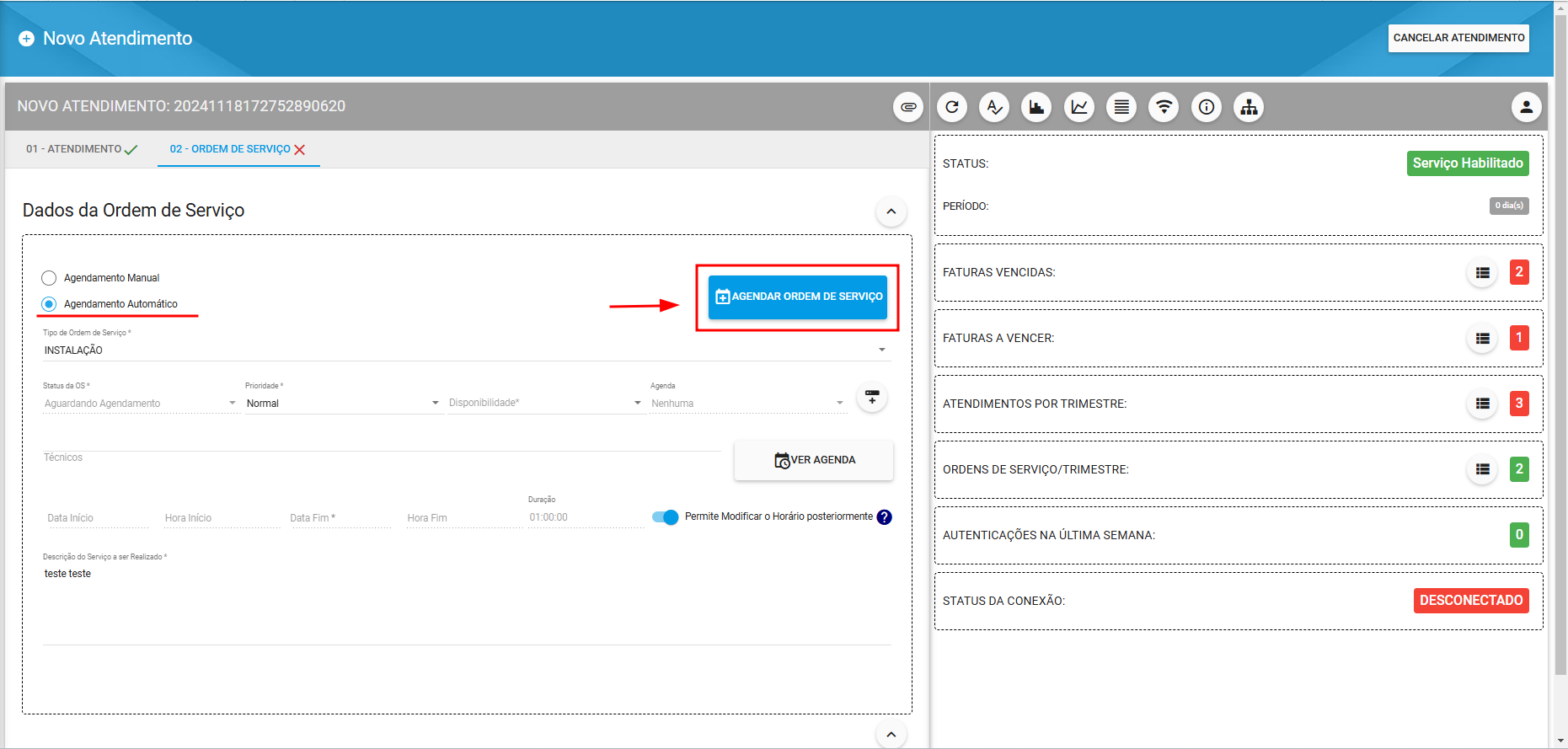The width and height of the screenshot is (1568, 749).
Task: Open the area chart icon
Action: coord(1036,107)
